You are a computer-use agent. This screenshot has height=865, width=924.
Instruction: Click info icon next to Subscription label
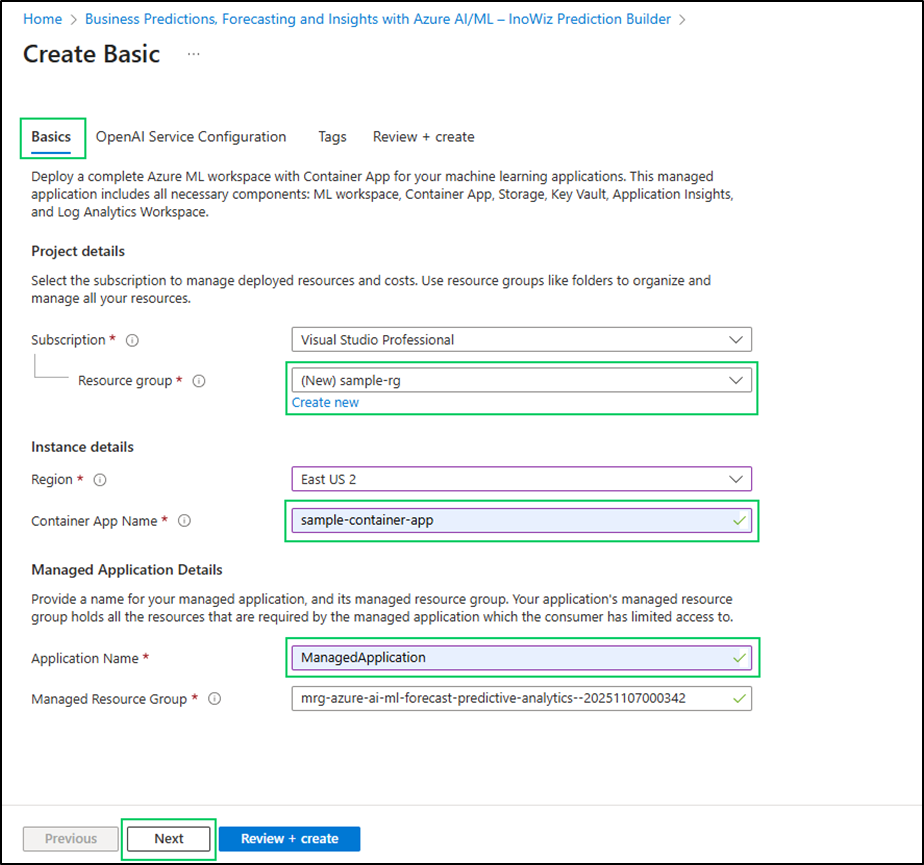[132, 340]
